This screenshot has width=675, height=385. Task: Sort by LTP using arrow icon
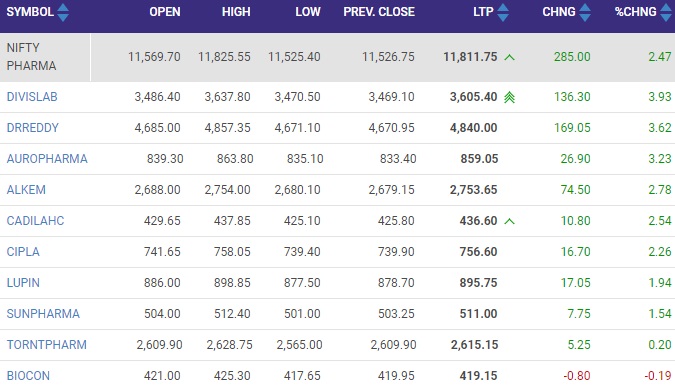(x=503, y=12)
